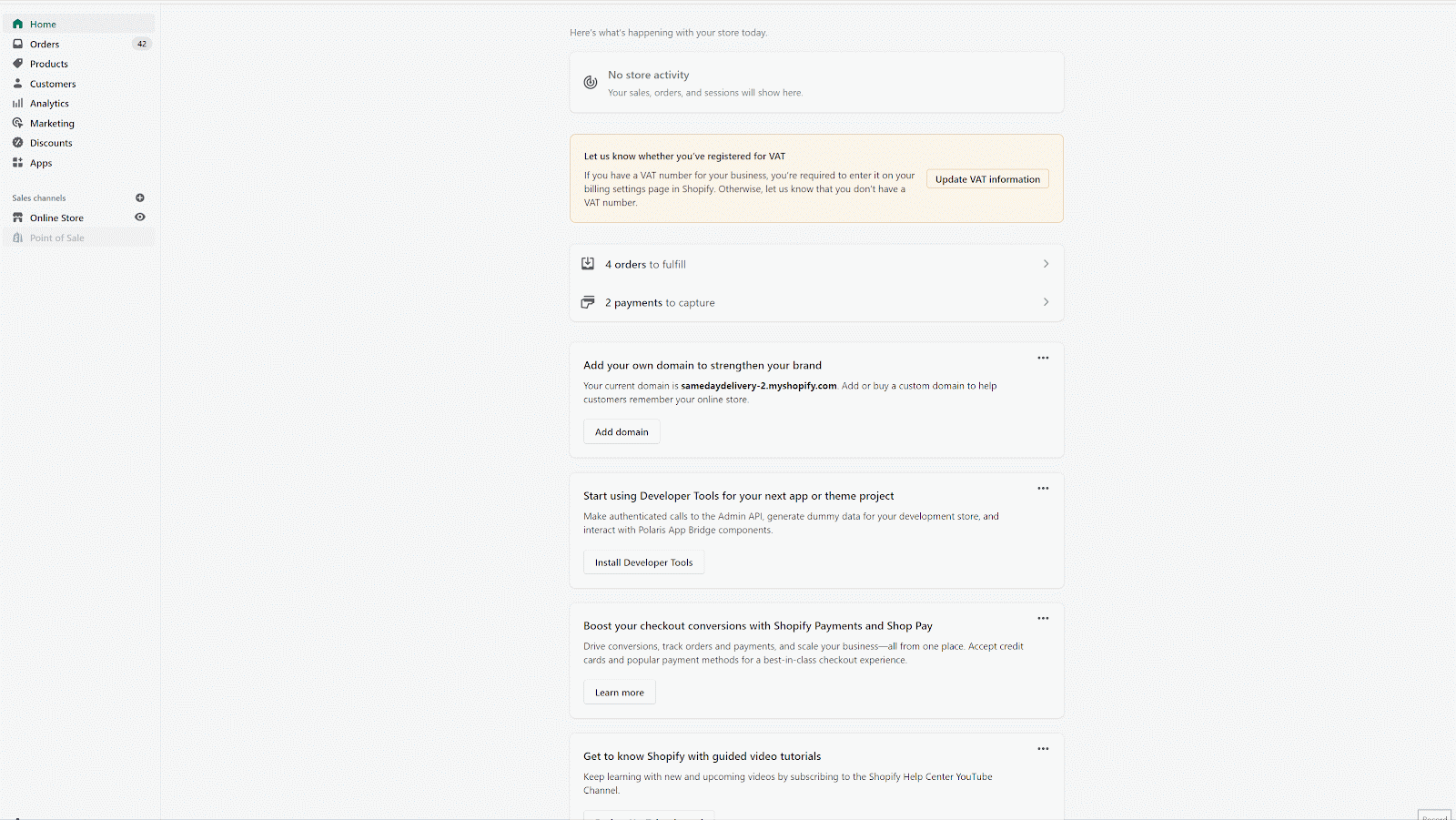
Task: Click the payments to capture card icon
Action: 588,302
